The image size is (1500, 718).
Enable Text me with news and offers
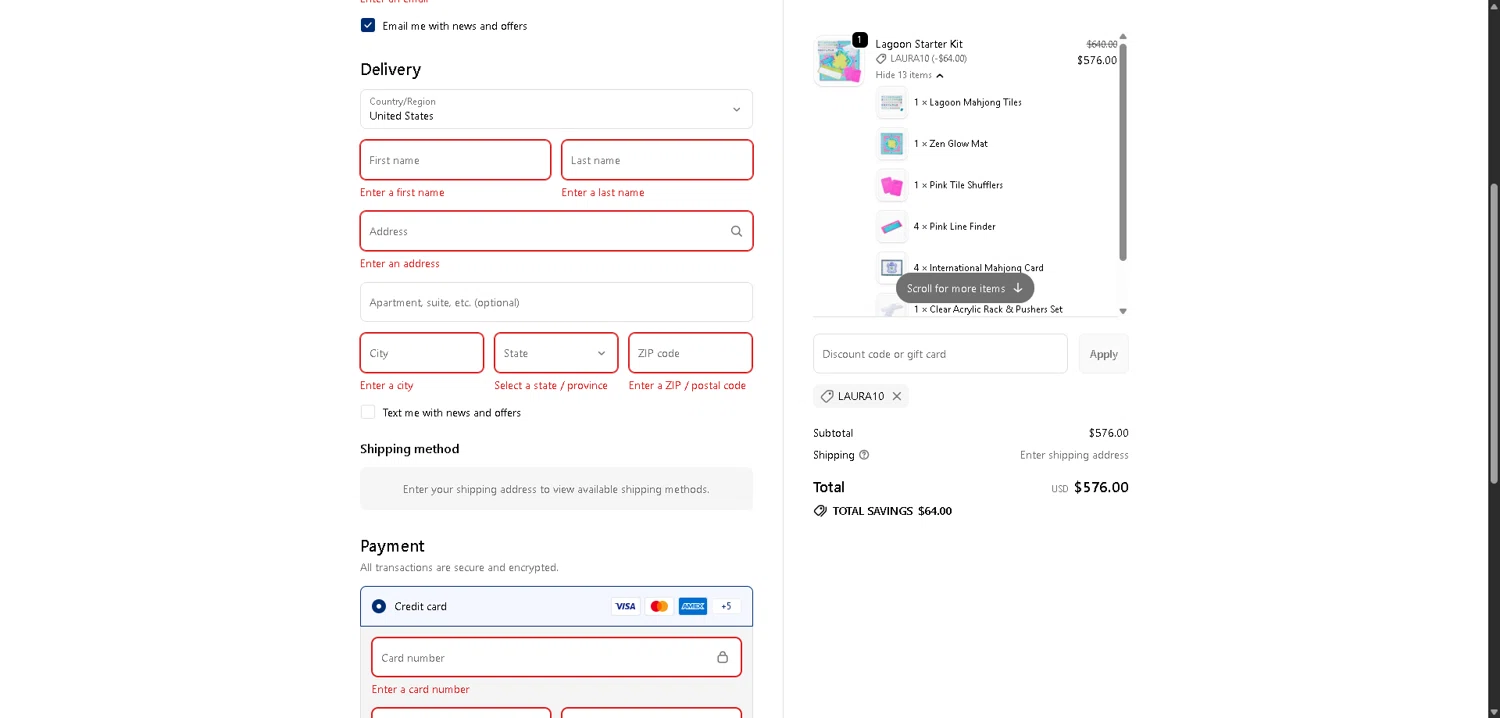[368, 412]
